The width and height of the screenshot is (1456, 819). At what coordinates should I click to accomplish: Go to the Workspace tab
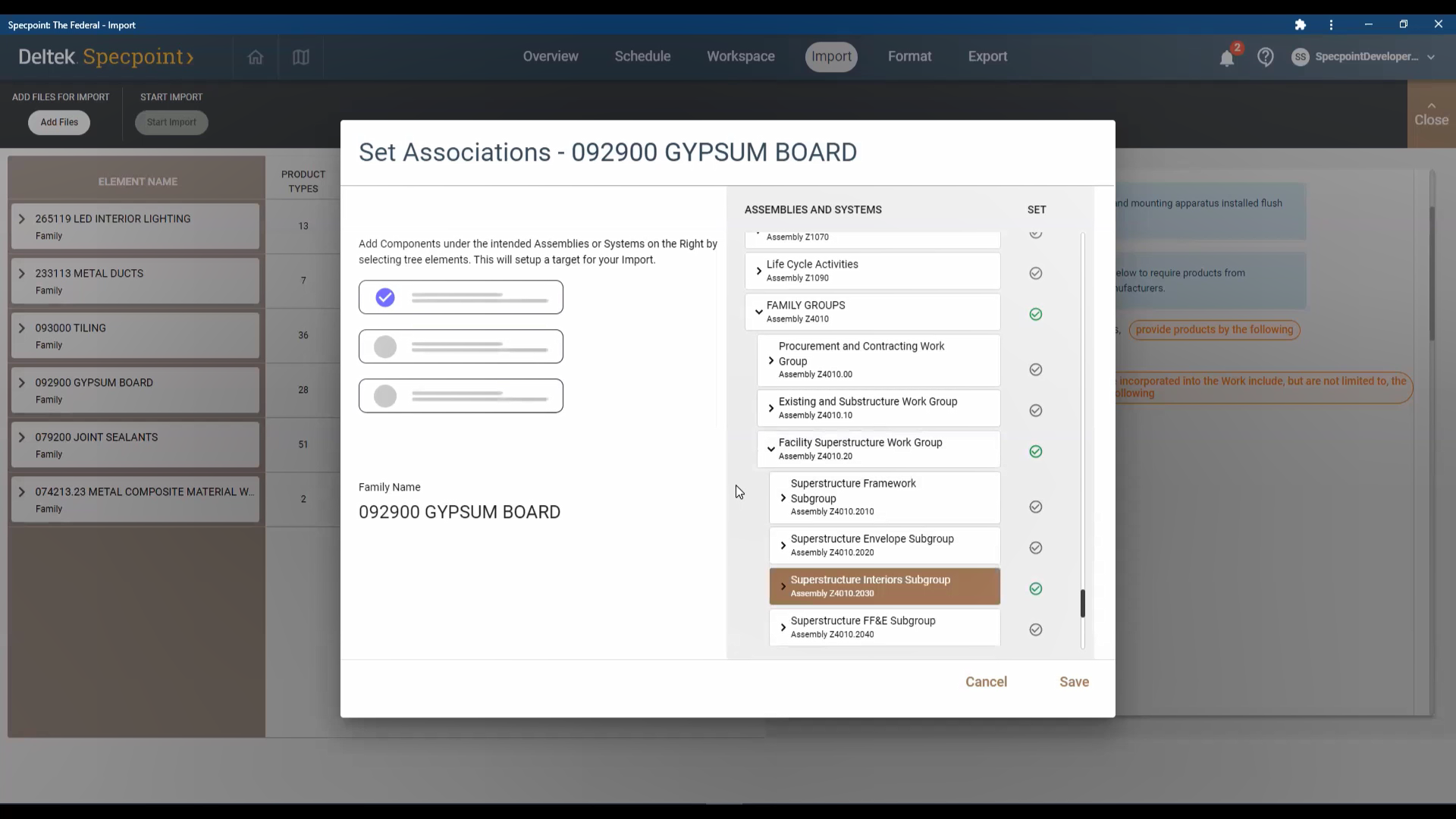740,57
